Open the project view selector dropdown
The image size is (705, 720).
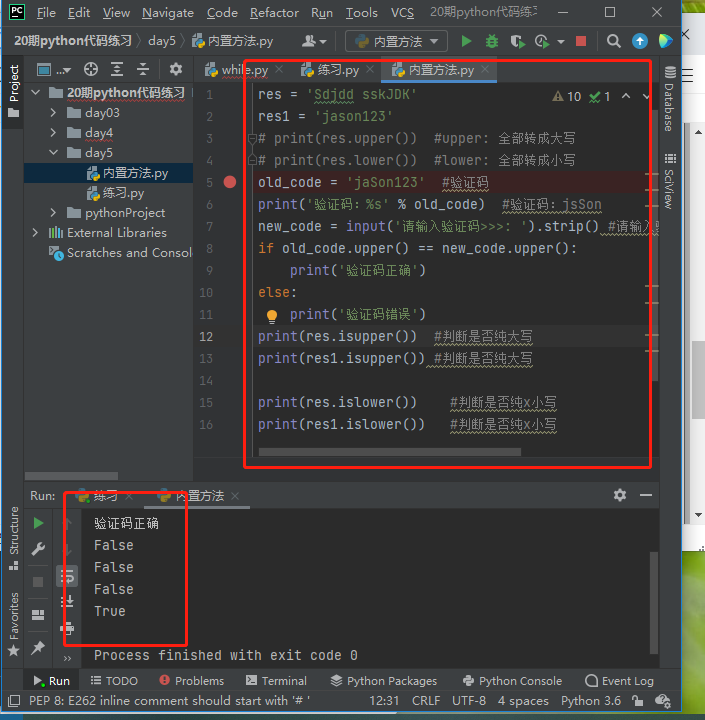pyautogui.click(x=54, y=70)
